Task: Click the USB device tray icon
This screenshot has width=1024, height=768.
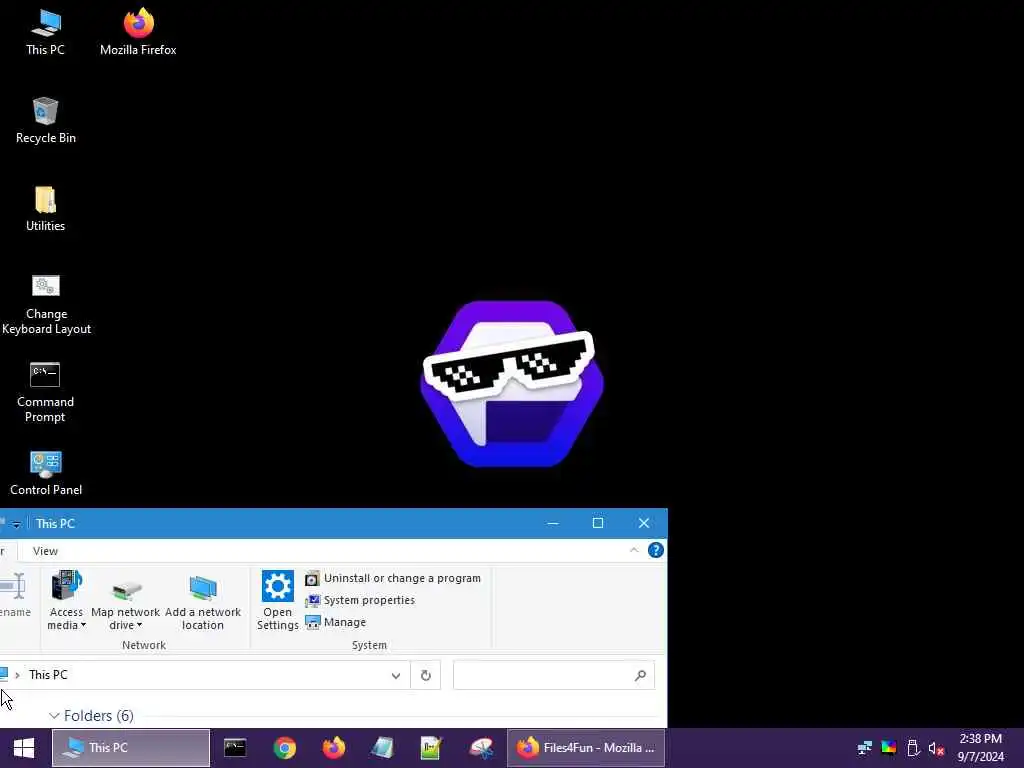Action: point(913,748)
